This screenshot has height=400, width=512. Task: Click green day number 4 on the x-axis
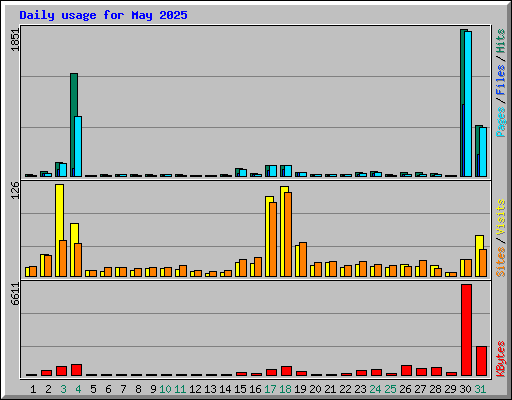click(x=78, y=389)
